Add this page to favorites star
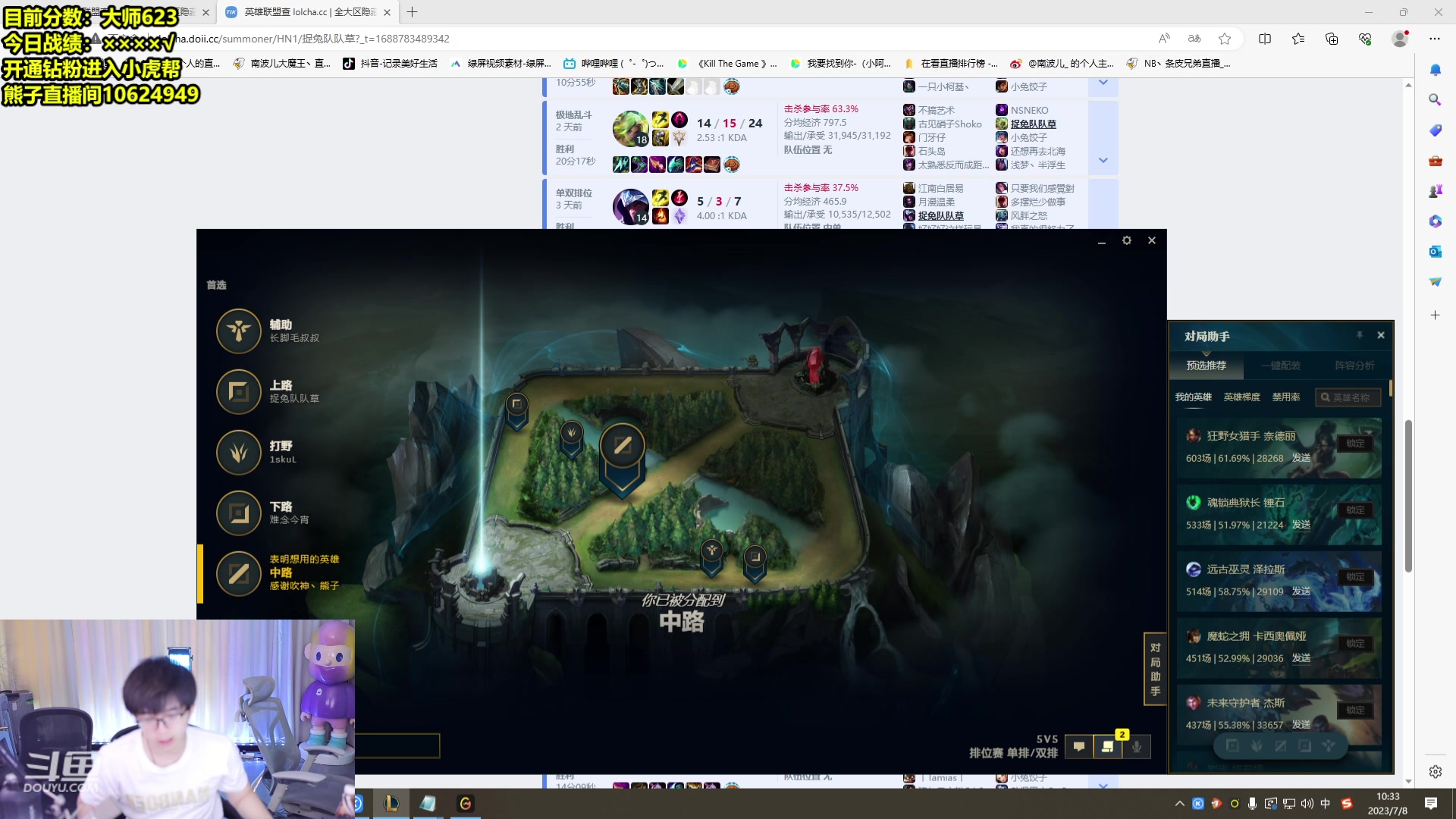The width and height of the screenshot is (1456, 819). coord(1225,39)
